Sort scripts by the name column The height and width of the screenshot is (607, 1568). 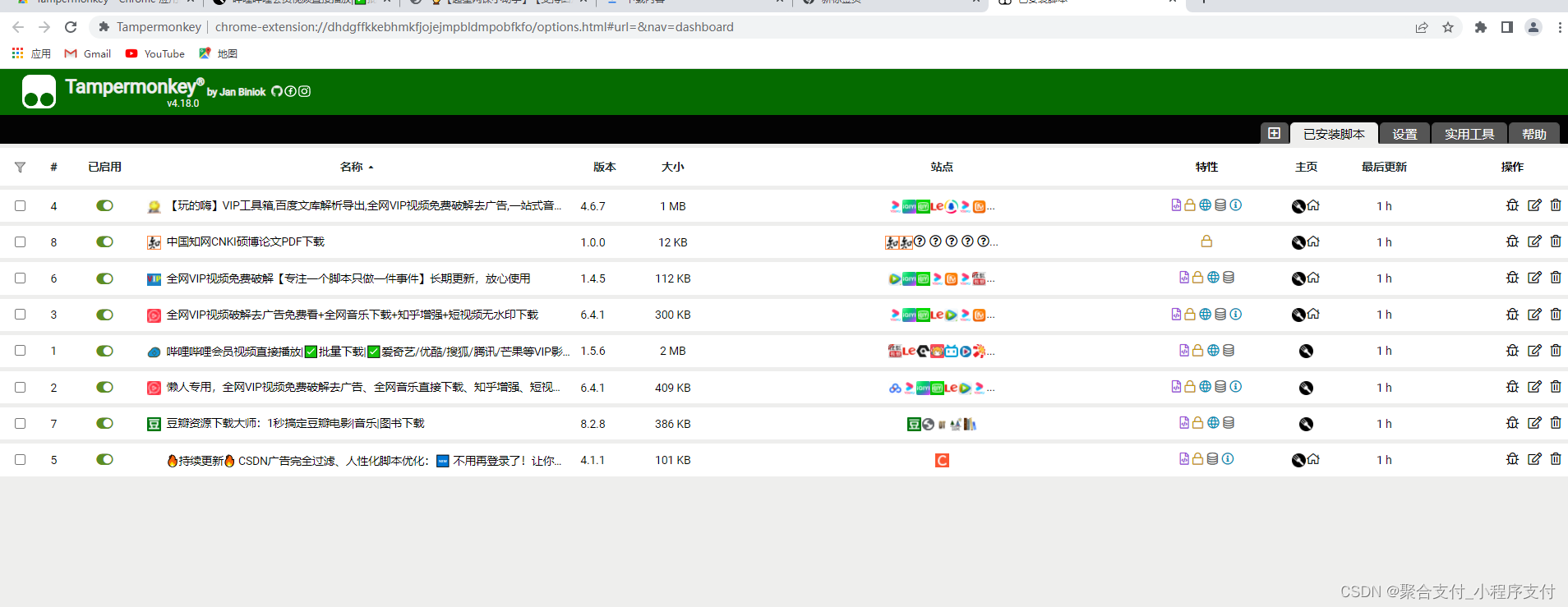point(352,167)
